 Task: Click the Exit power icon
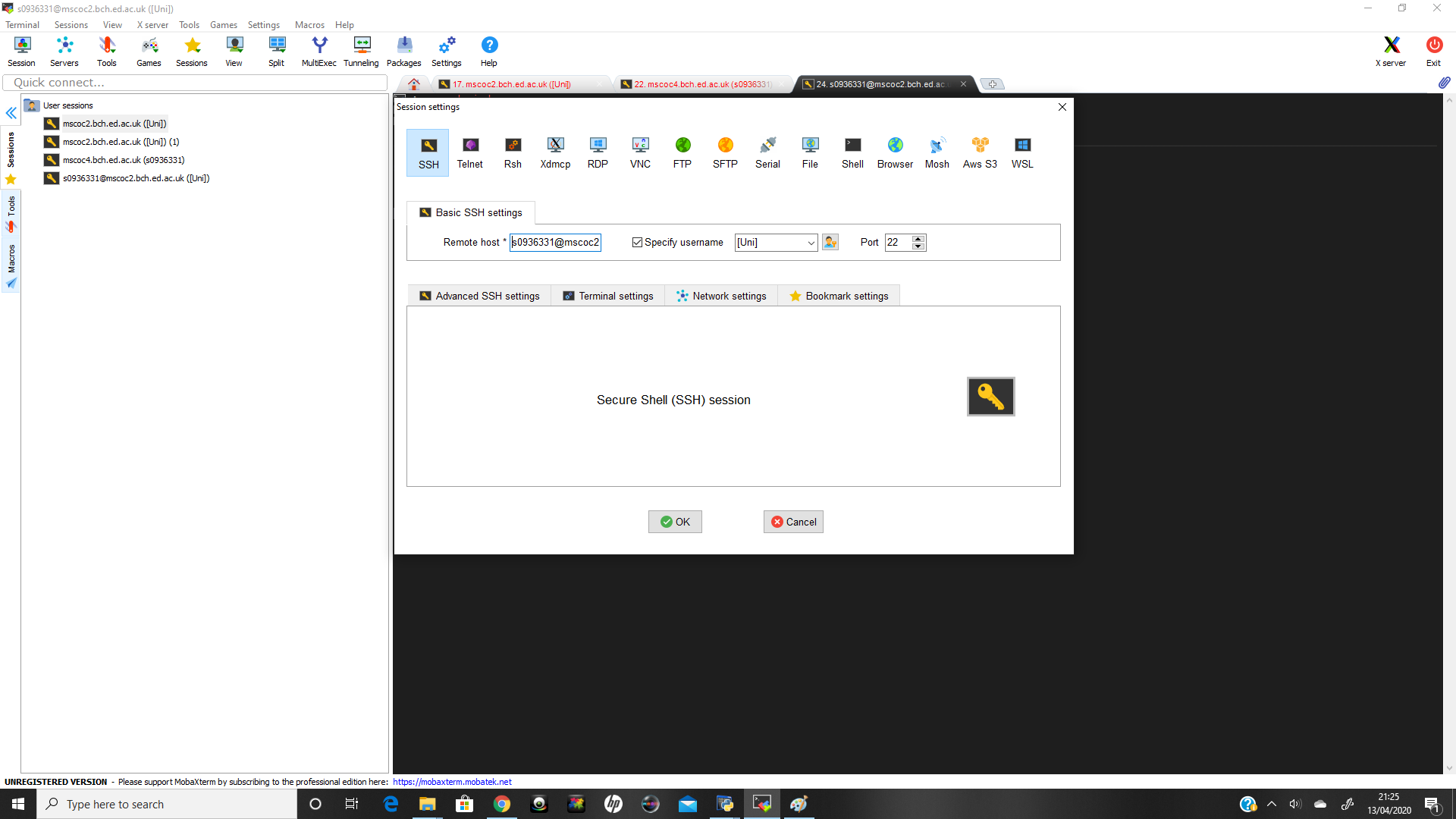point(1434,52)
